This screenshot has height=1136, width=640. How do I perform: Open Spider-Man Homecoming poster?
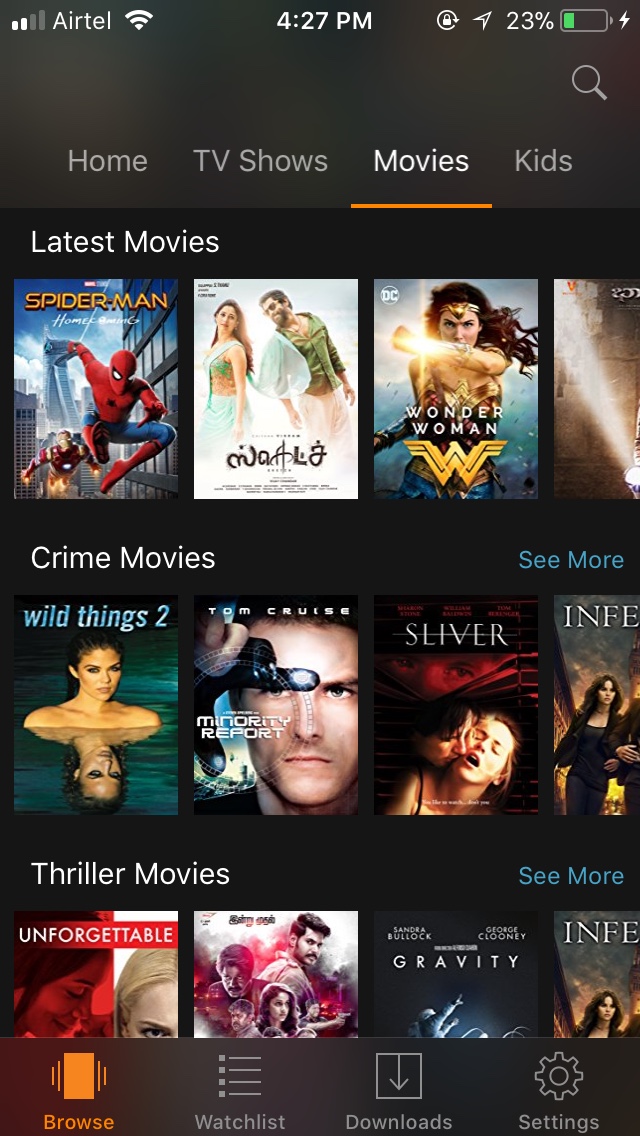pos(96,389)
